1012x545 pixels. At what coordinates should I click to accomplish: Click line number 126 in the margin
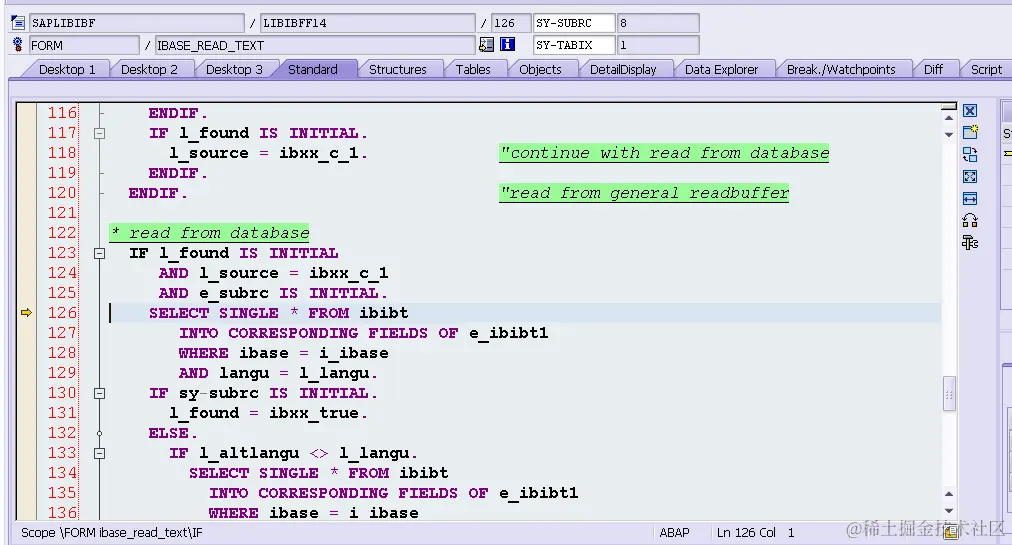pyautogui.click(x=62, y=313)
